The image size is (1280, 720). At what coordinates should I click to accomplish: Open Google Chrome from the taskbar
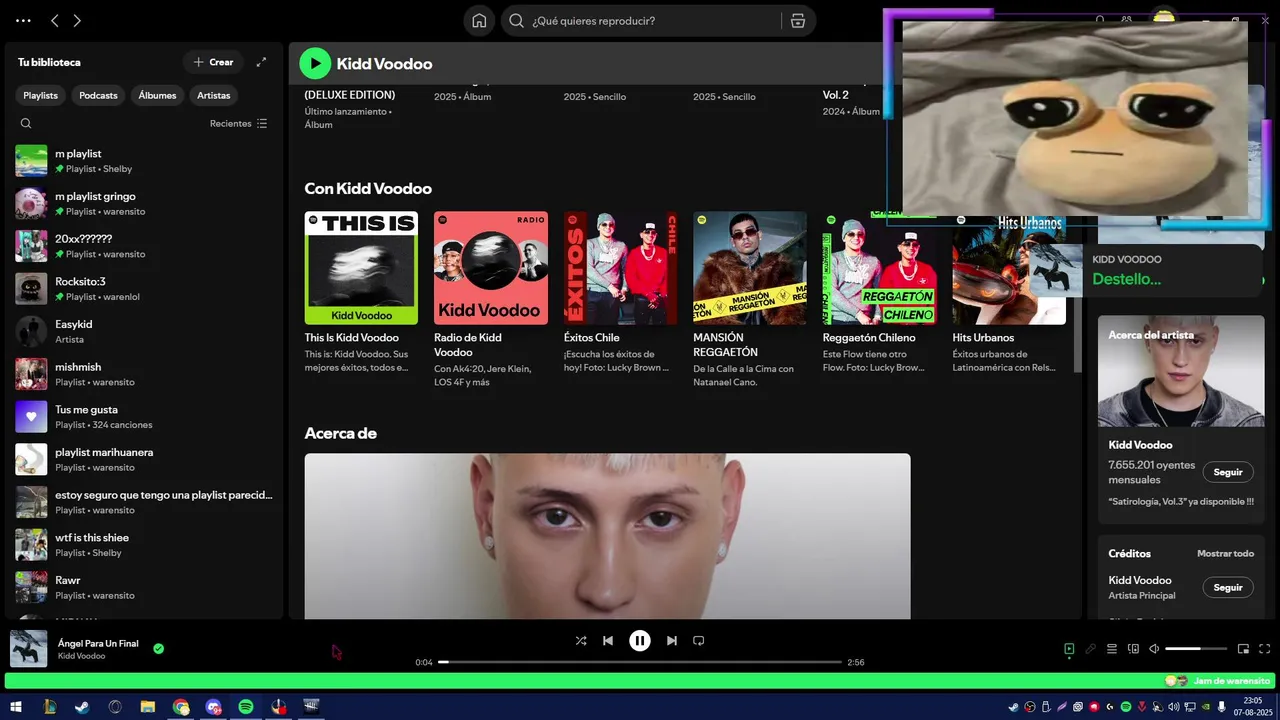(x=181, y=707)
